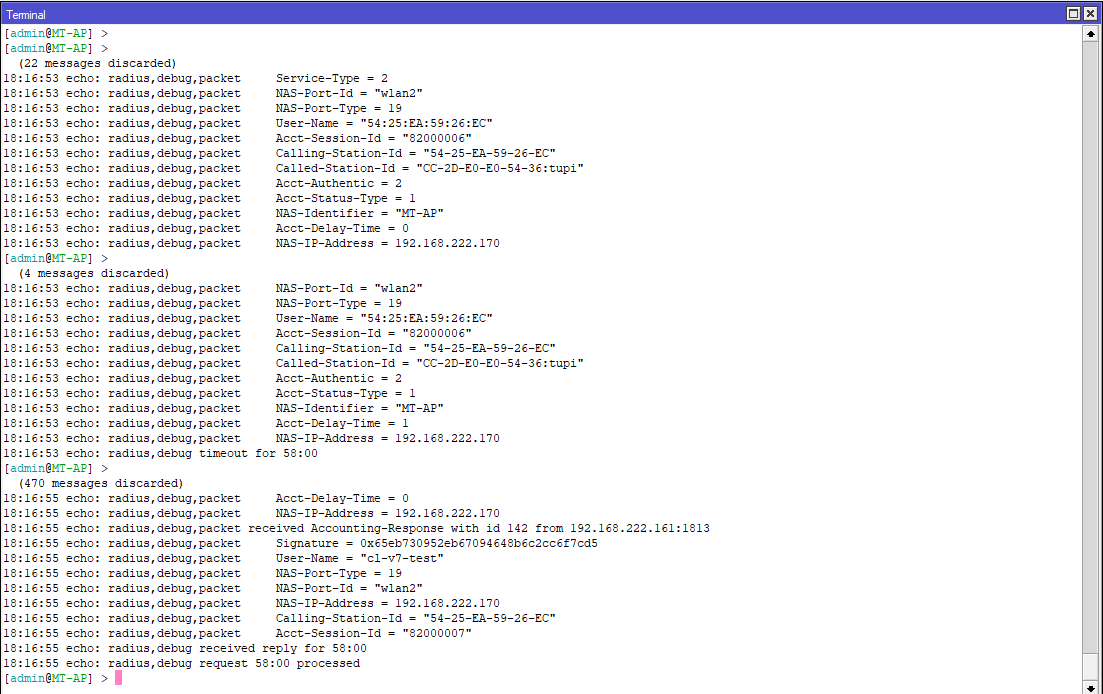
Task: Click the '(22 messages discarded)' line
Action: [x=97, y=63]
